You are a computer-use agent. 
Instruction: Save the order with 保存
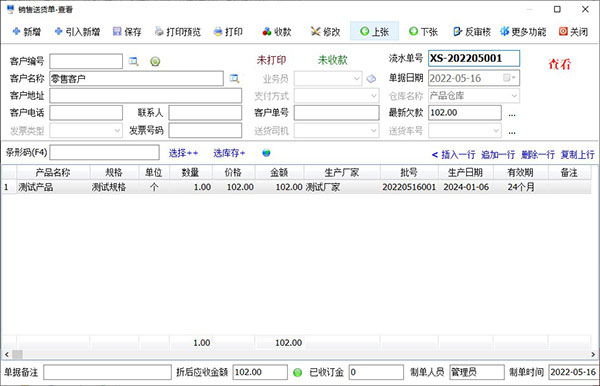(127, 32)
